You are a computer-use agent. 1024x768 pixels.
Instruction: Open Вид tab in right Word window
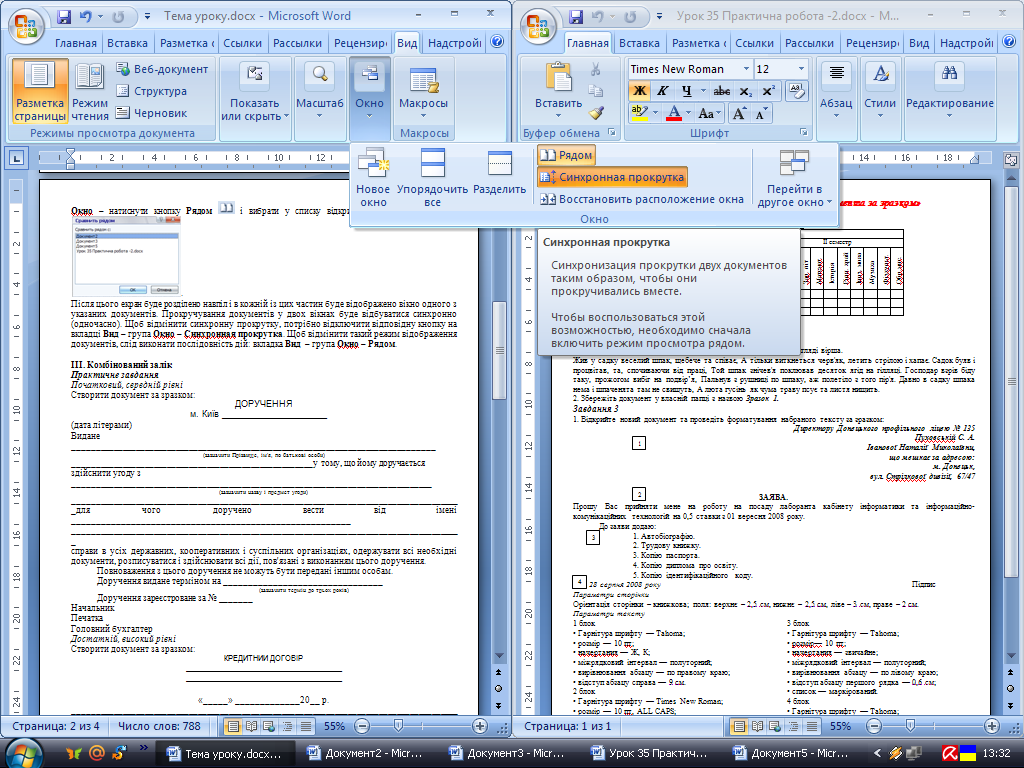[x=919, y=43]
